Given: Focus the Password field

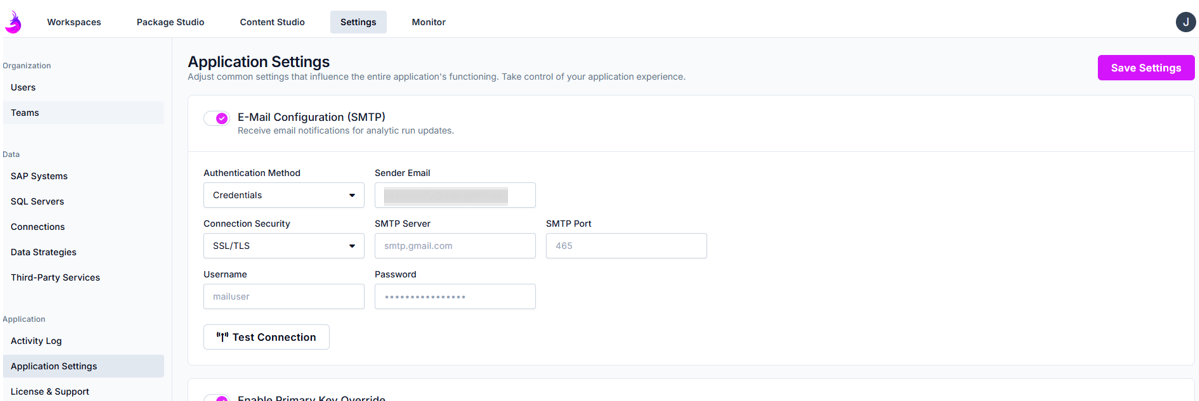Looking at the screenshot, I should (x=455, y=296).
